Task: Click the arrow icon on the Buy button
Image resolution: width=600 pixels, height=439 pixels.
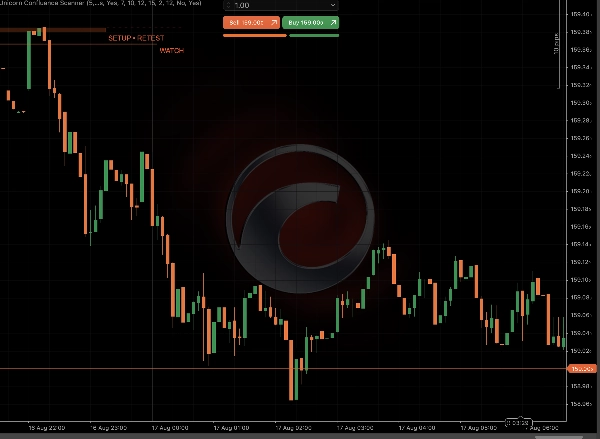Action: pyautogui.click(x=333, y=23)
